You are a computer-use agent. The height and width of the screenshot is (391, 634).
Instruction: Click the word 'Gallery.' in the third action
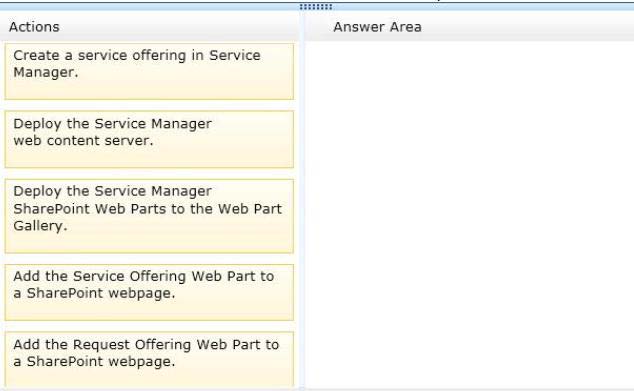(40, 226)
